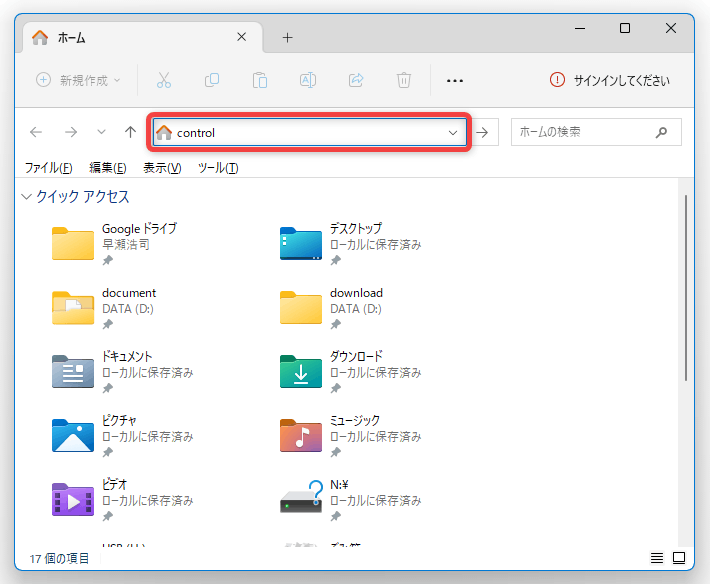The width and height of the screenshot is (710, 584).
Task: Go forward with the right arrow
Action: coord(71,132)
